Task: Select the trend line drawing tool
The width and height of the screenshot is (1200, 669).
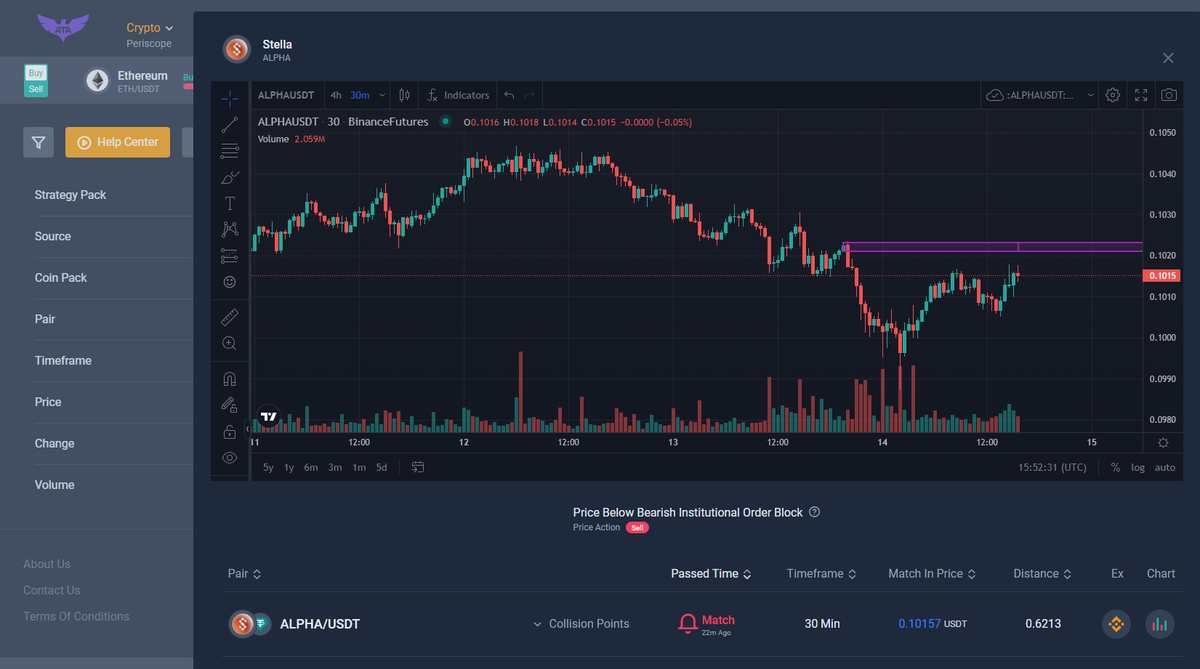Action: point(230,125)
